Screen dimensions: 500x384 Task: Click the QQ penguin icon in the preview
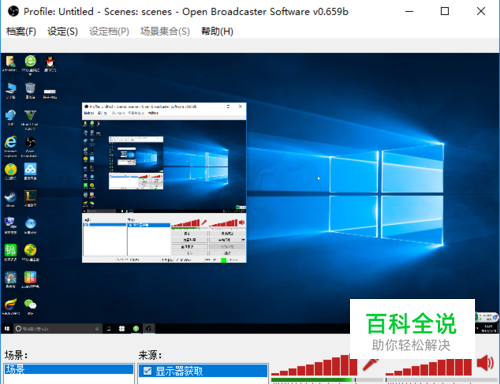click(50, 61)
